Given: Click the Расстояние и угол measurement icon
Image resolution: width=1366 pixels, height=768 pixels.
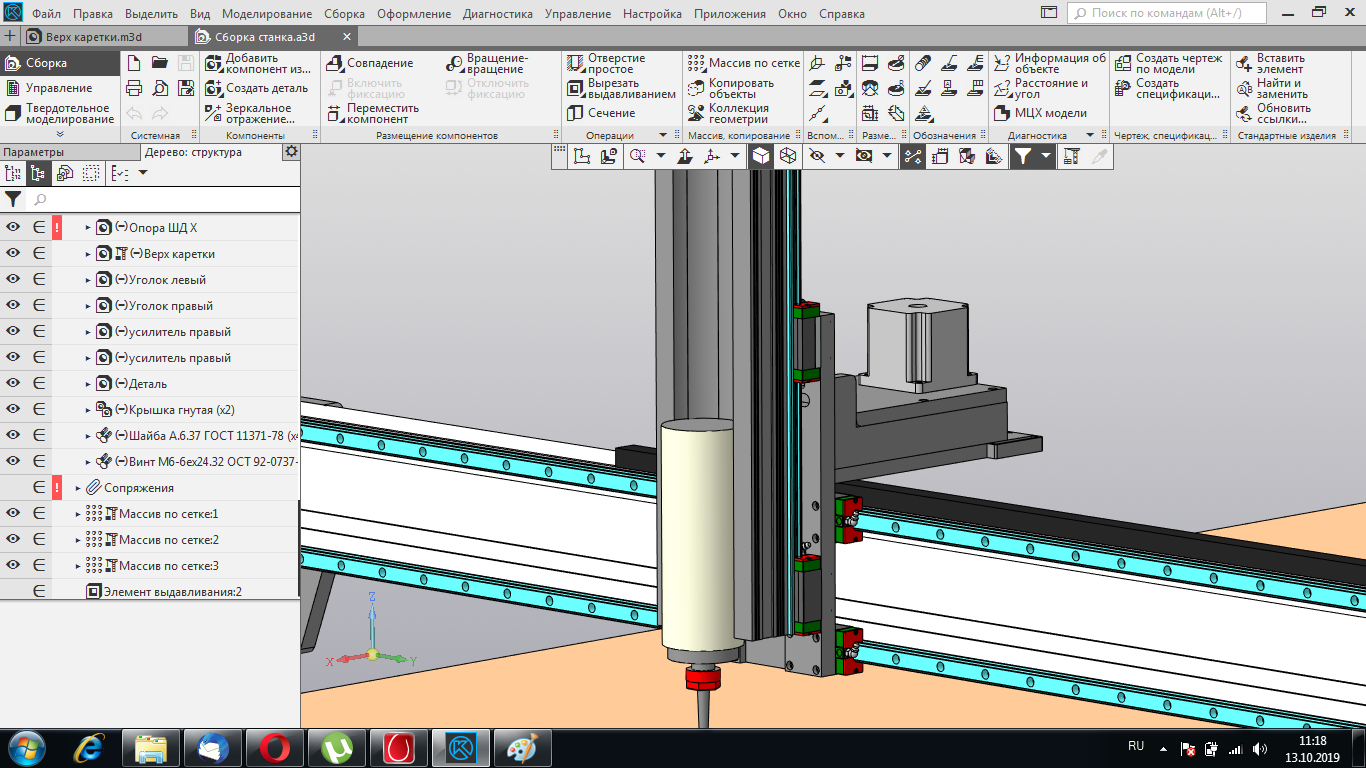Looking at the screenshot, I should 1002,88.
